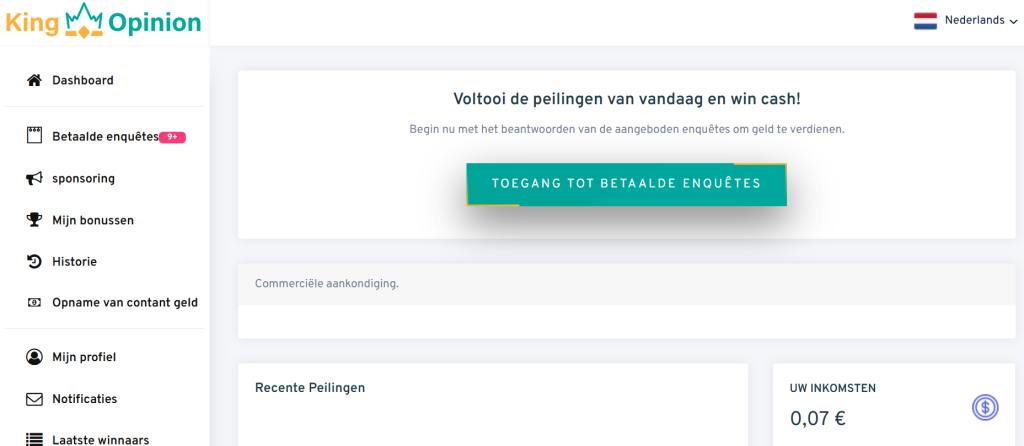Click the chevron next to Nederlands
Image resolution: width=1024 pixels, height=446 pixels.
click(x=1013, y=22)
